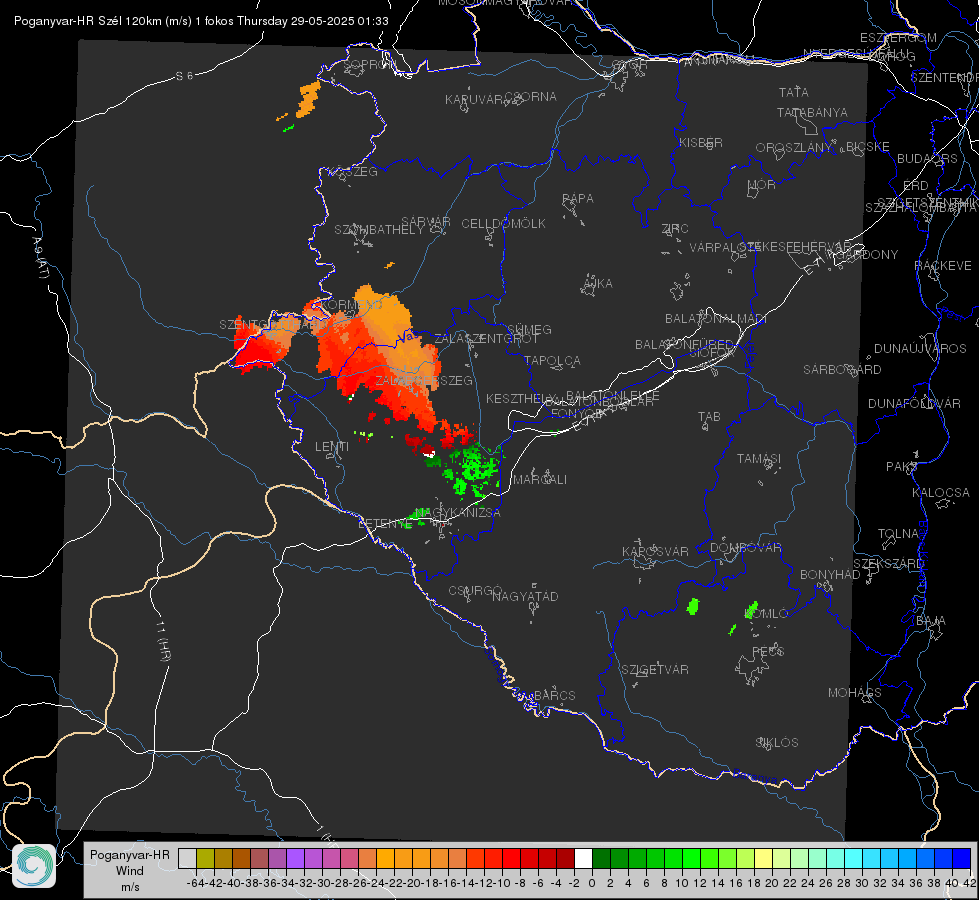This screenshot has height=900, width=979.
Task: Click the city label OROSZLÁNY
Action: coord(794,148)
